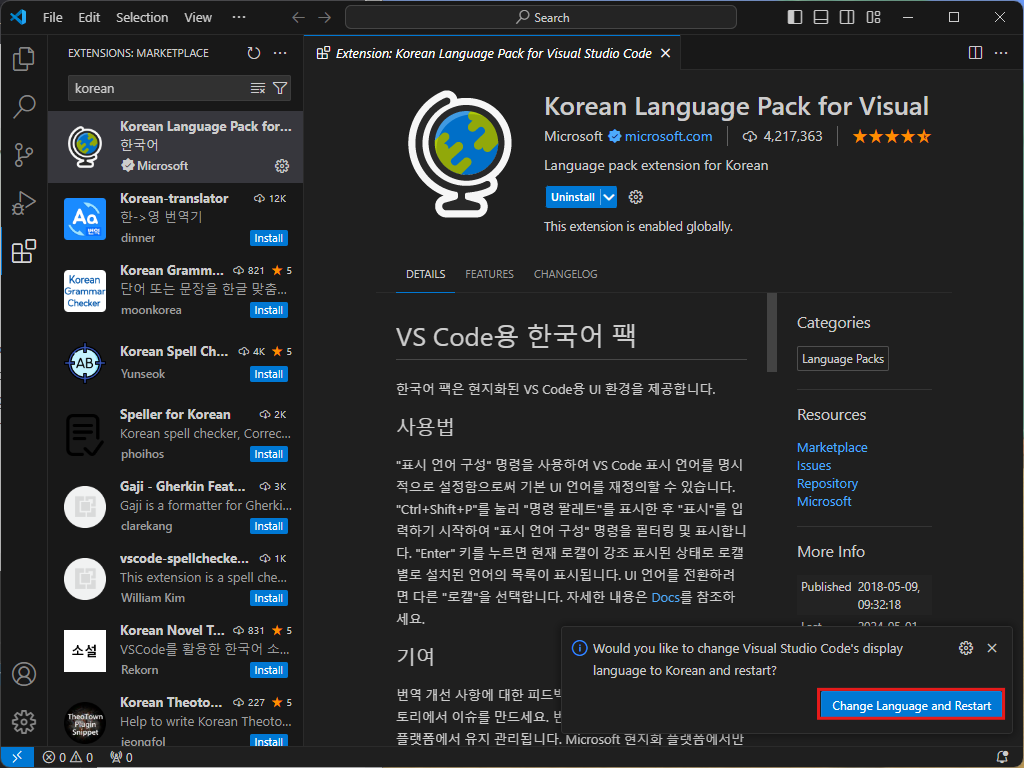Open the Edit menu
This screenshot has height=768, width=1024.
tap(89, 18)
